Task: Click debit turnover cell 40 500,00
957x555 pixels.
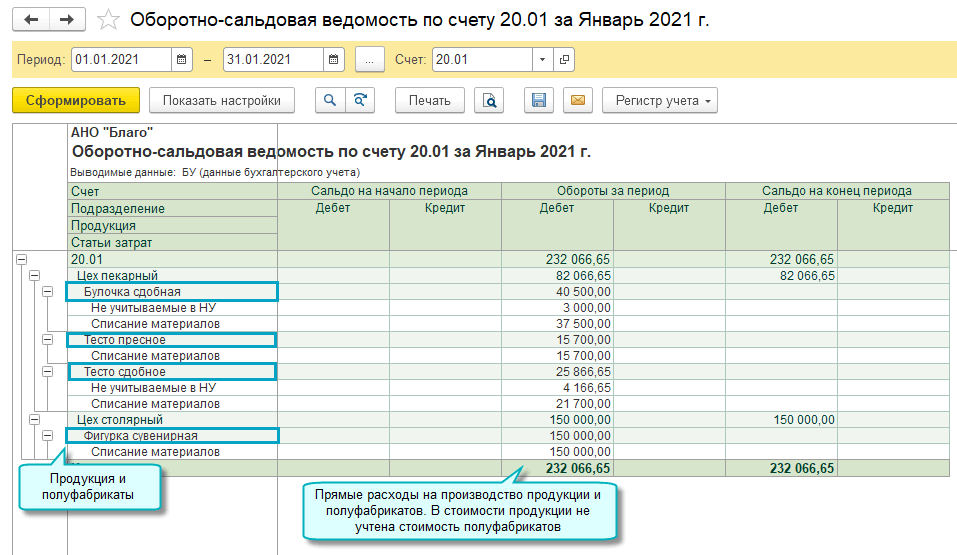Action: click(x=557, y=292)
